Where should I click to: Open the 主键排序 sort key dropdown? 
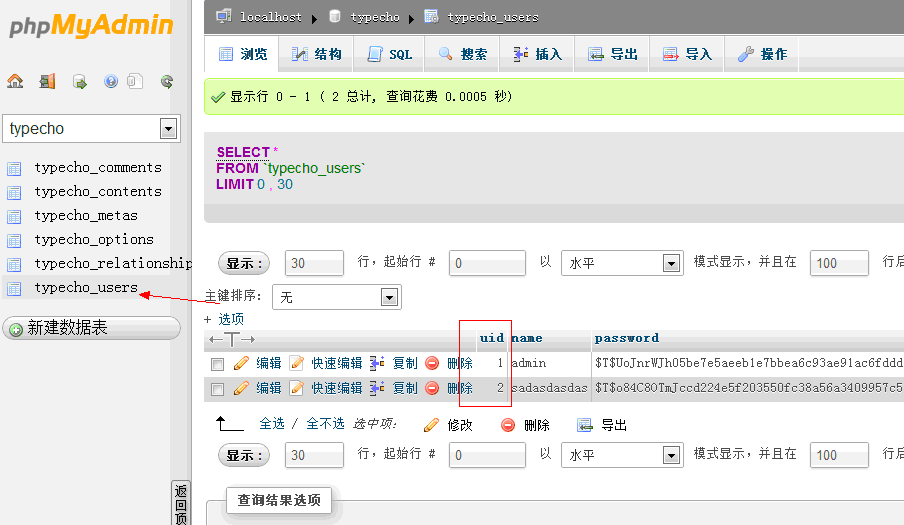(x=337, y=297)
